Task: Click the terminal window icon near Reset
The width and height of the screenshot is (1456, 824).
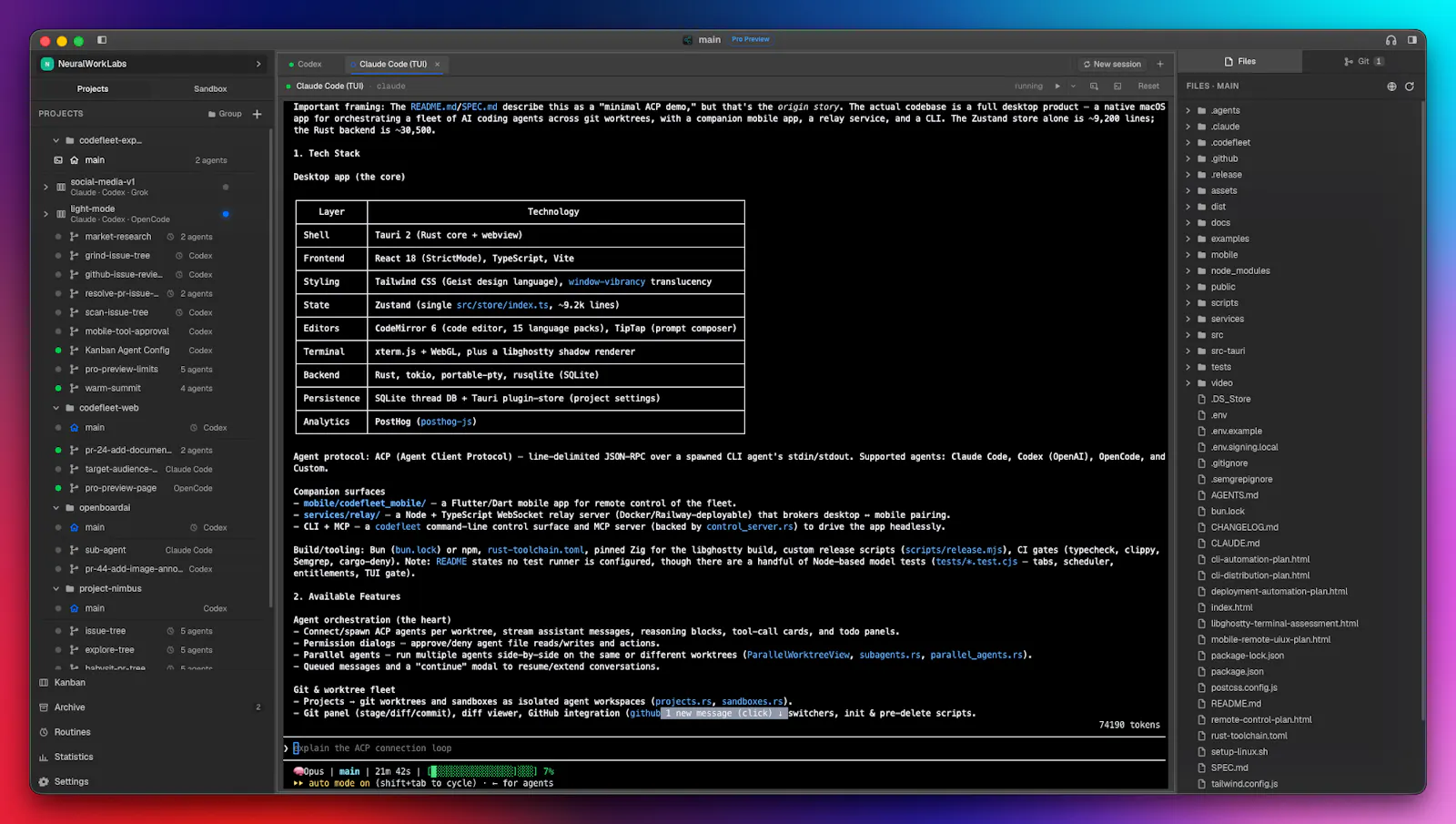Action: point(1117,86)
